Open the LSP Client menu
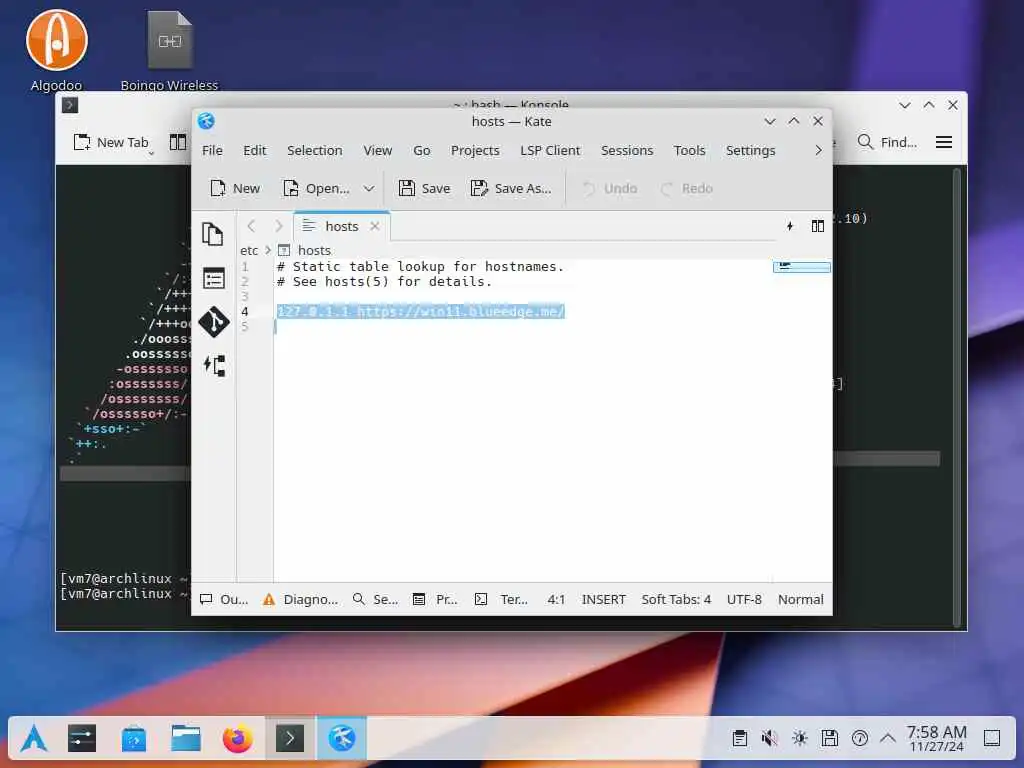This screenshot has width=1024, height=768. [x=550, y=150]
